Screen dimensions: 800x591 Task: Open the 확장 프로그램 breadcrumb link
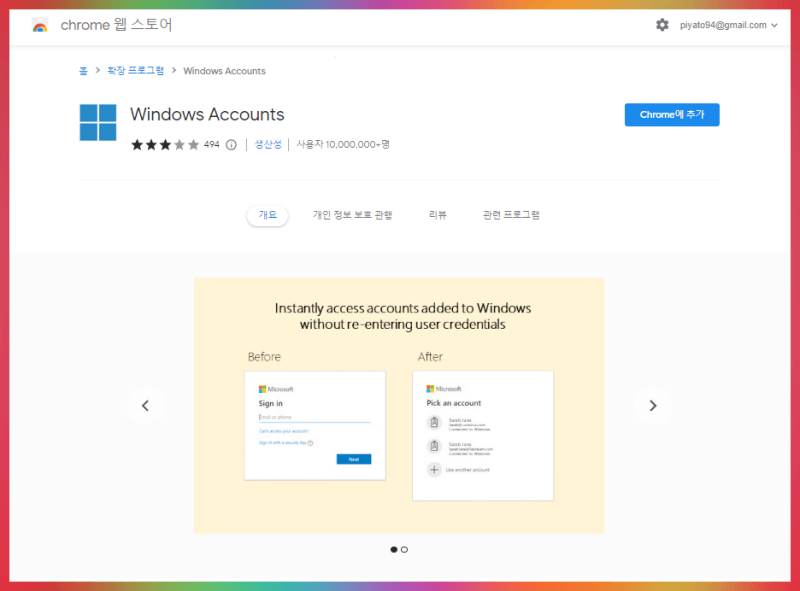[x=135, y=71]
